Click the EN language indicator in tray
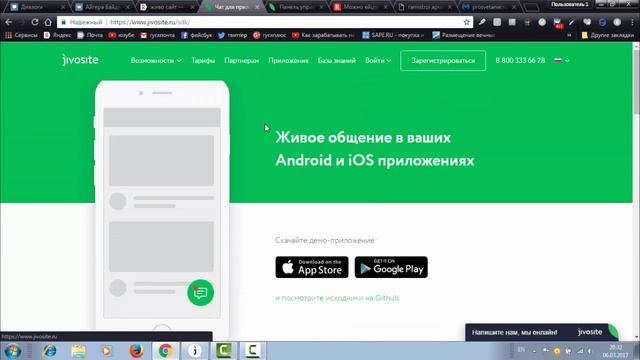The height and width of the screenshot is (360, 640). [521, 350]
